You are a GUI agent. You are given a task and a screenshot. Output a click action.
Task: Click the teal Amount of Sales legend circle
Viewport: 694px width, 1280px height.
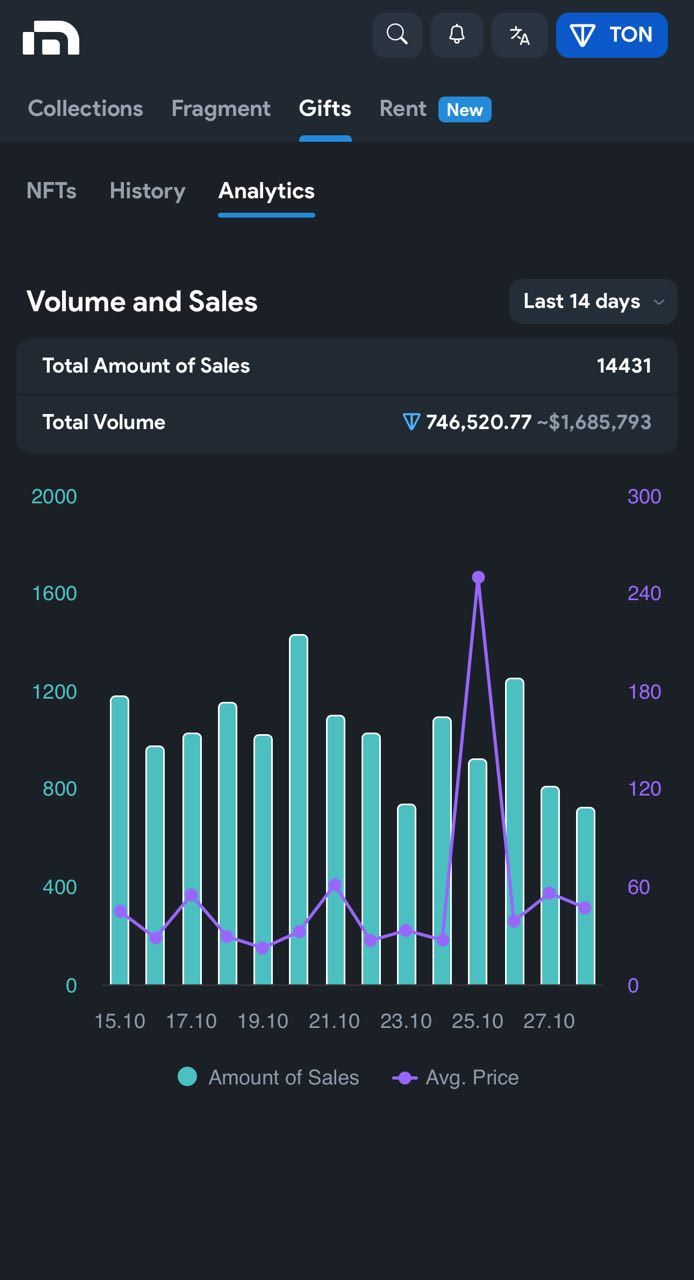pyautogui.click(x=187, y=1077)
